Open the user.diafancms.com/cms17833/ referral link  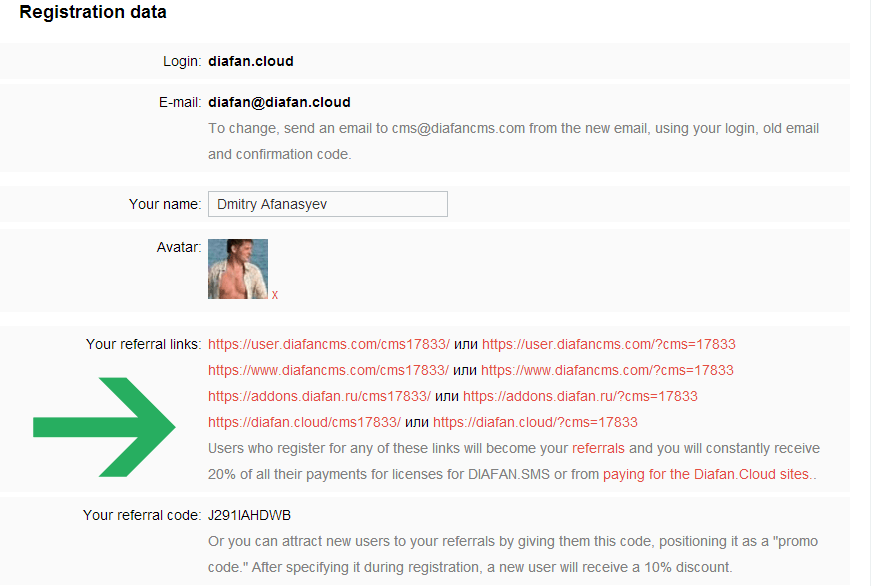(x=329, y=344)
